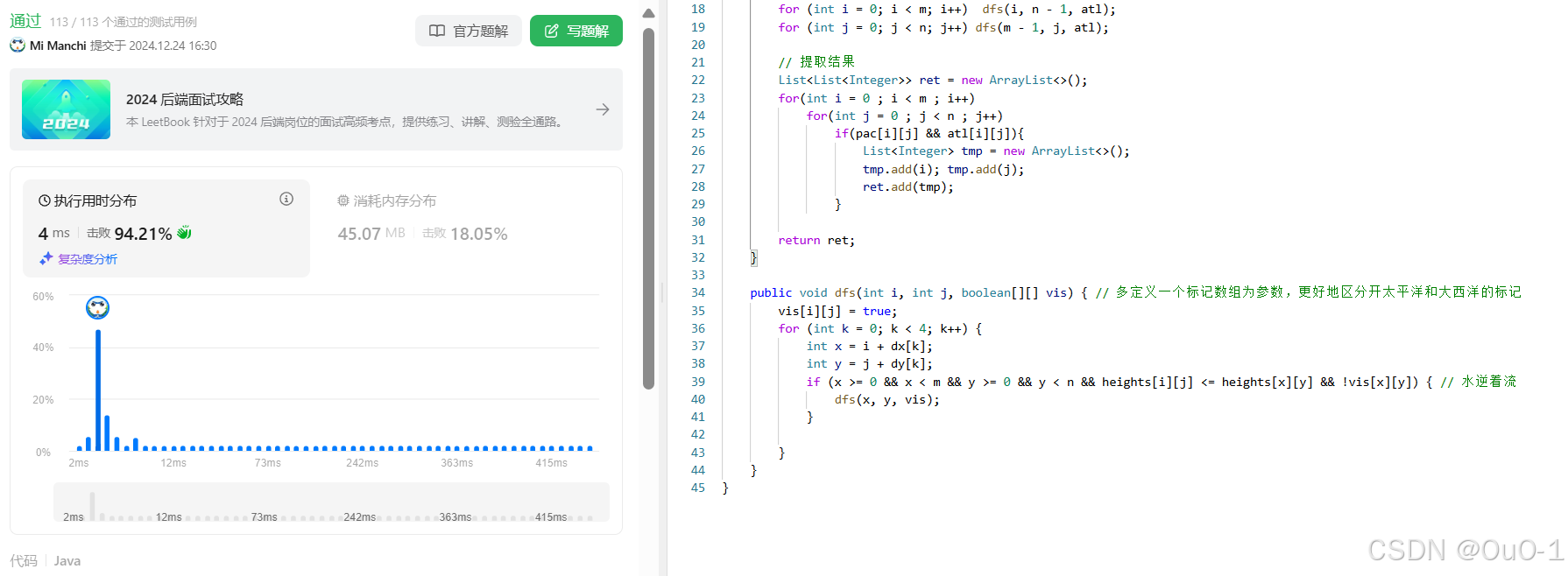Click the 113 / 113 个通过的测试用例 text
The image size is (1568, 576).
124,22
